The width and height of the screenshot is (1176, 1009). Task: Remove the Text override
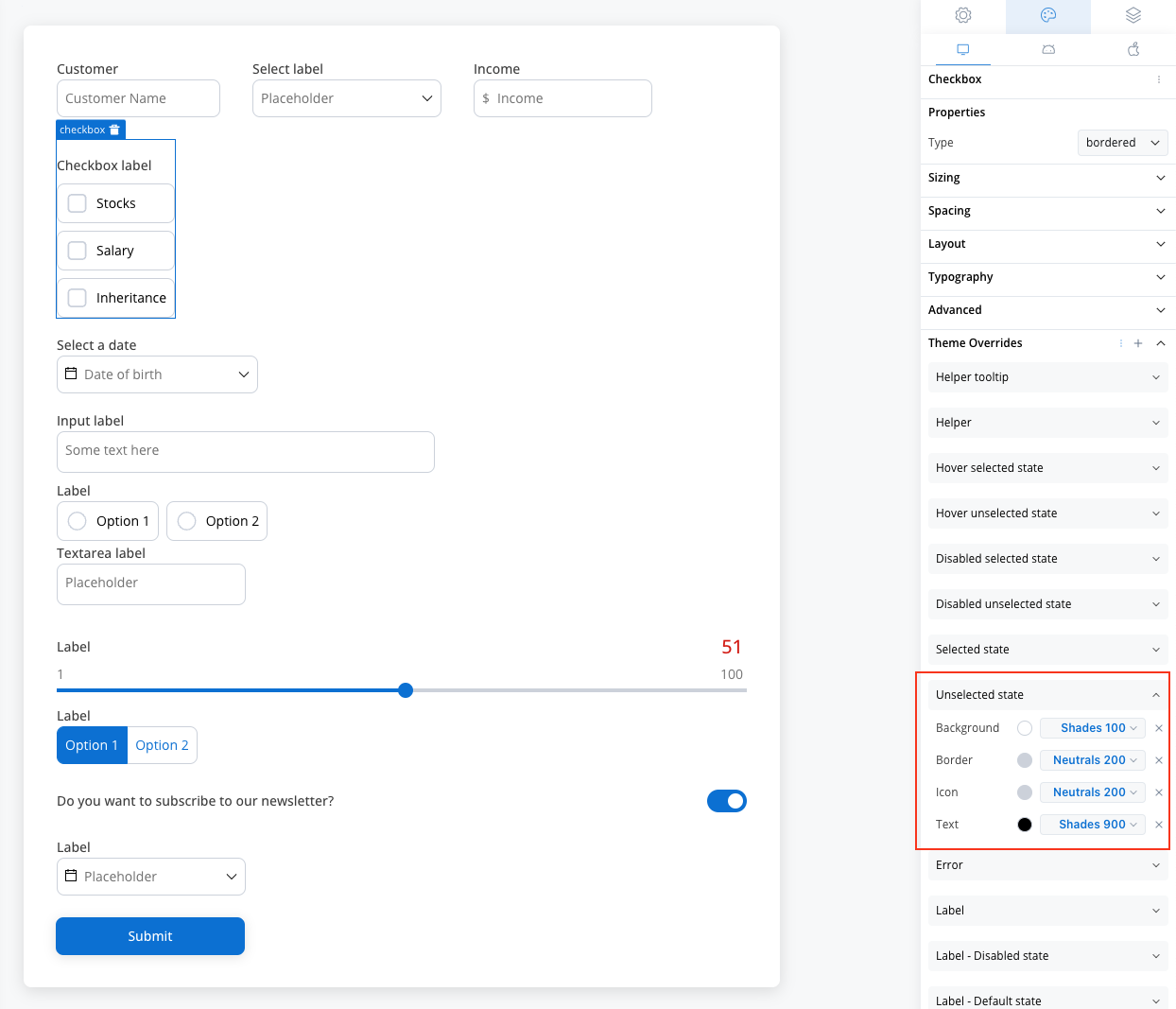[x=1159, y=825]
